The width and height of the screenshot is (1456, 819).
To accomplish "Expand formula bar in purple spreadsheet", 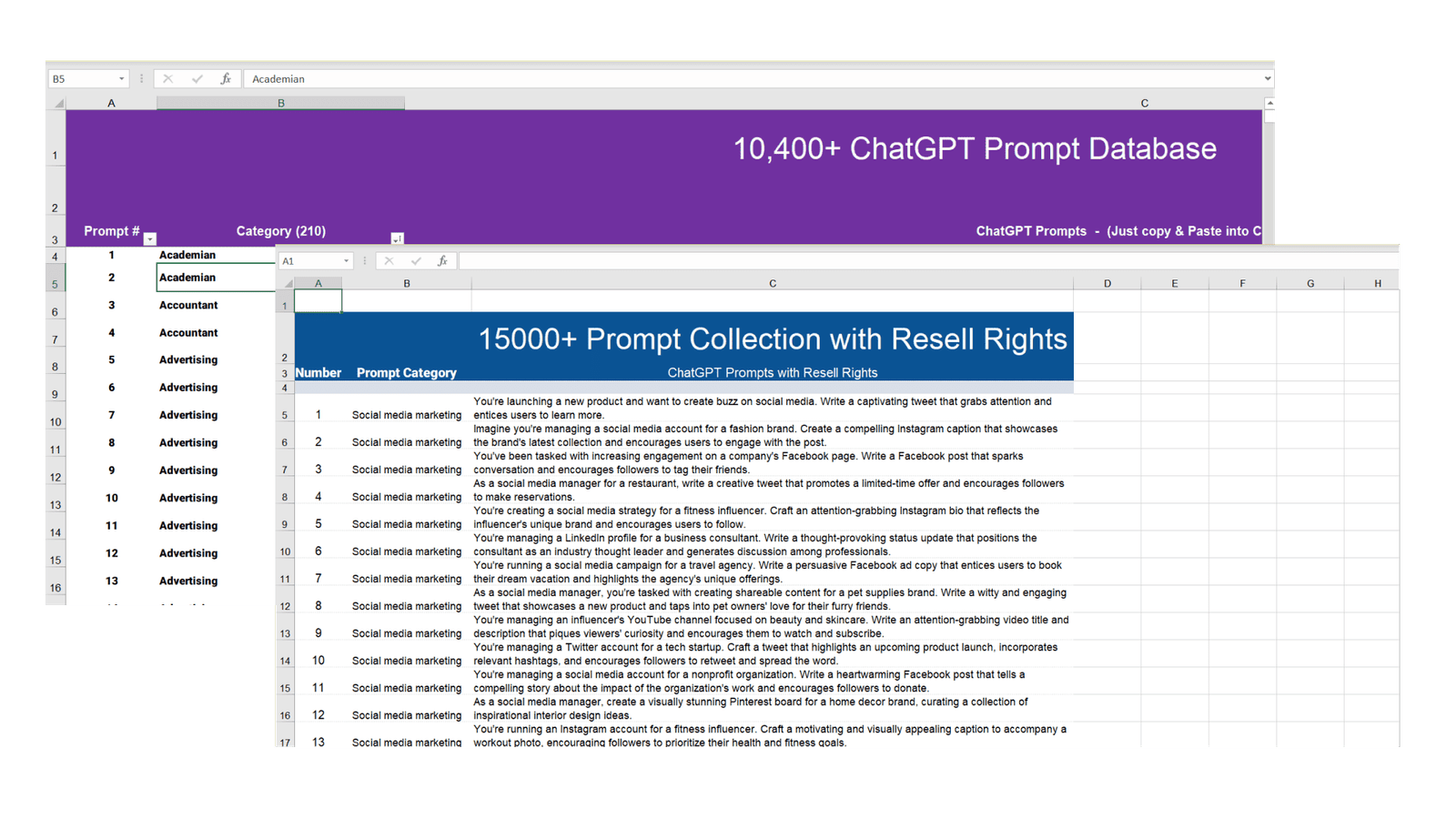I will click(1268, 79).
